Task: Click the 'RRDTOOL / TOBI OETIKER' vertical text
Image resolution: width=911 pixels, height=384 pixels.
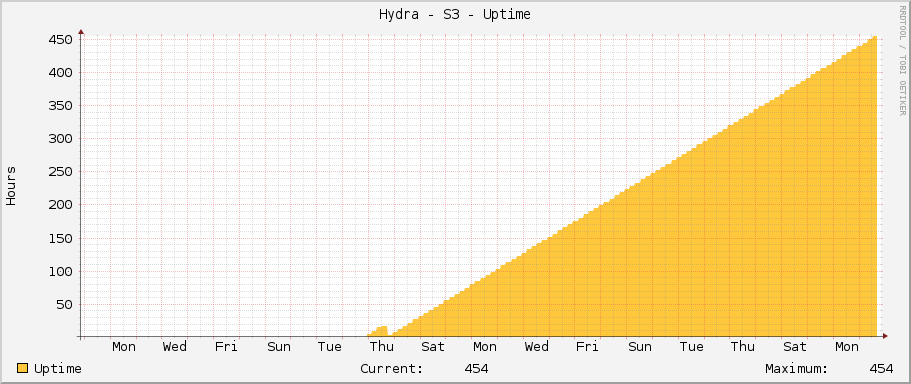Action: tap(902, 59)
